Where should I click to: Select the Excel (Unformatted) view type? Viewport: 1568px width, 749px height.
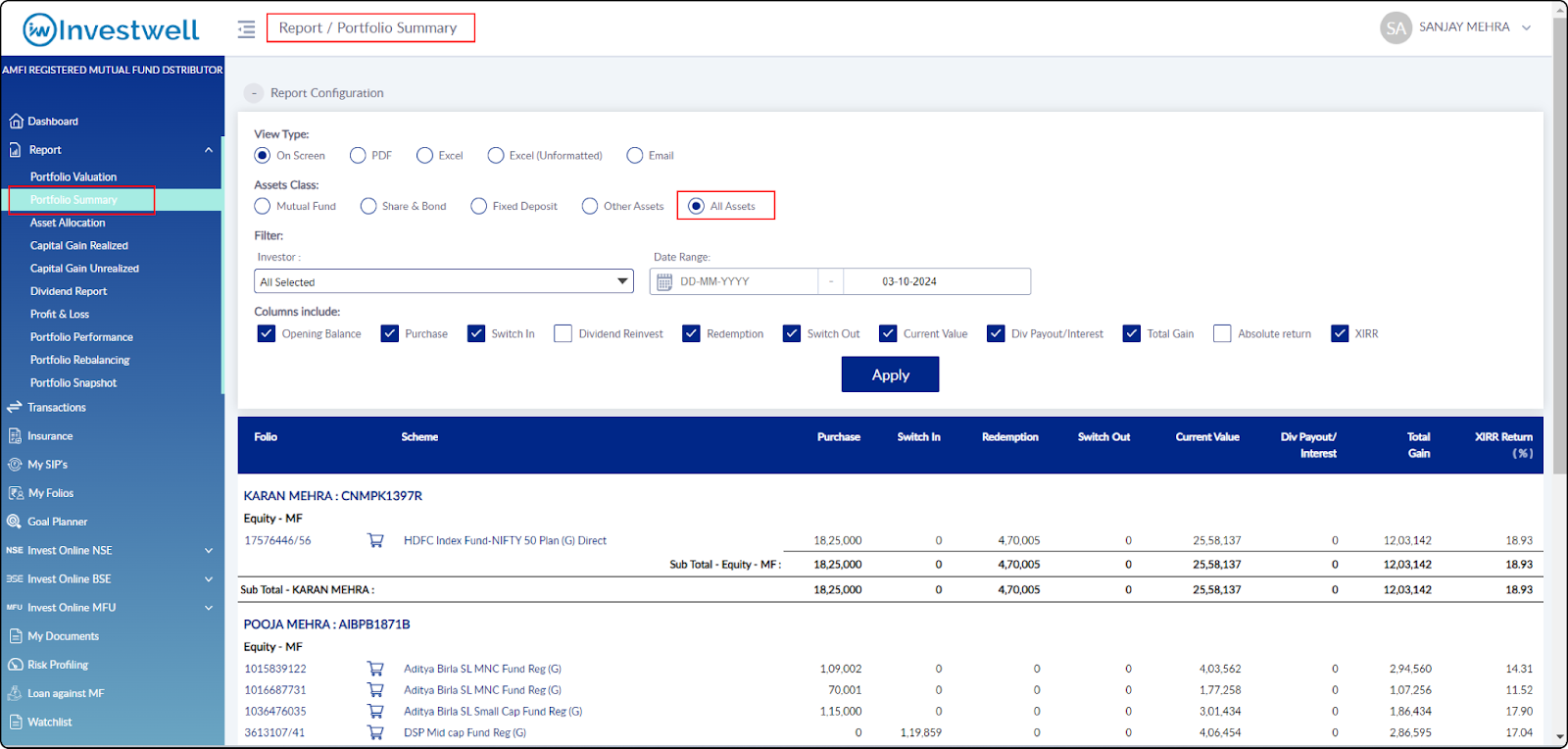pyautogui.click(x=496, y=155)
